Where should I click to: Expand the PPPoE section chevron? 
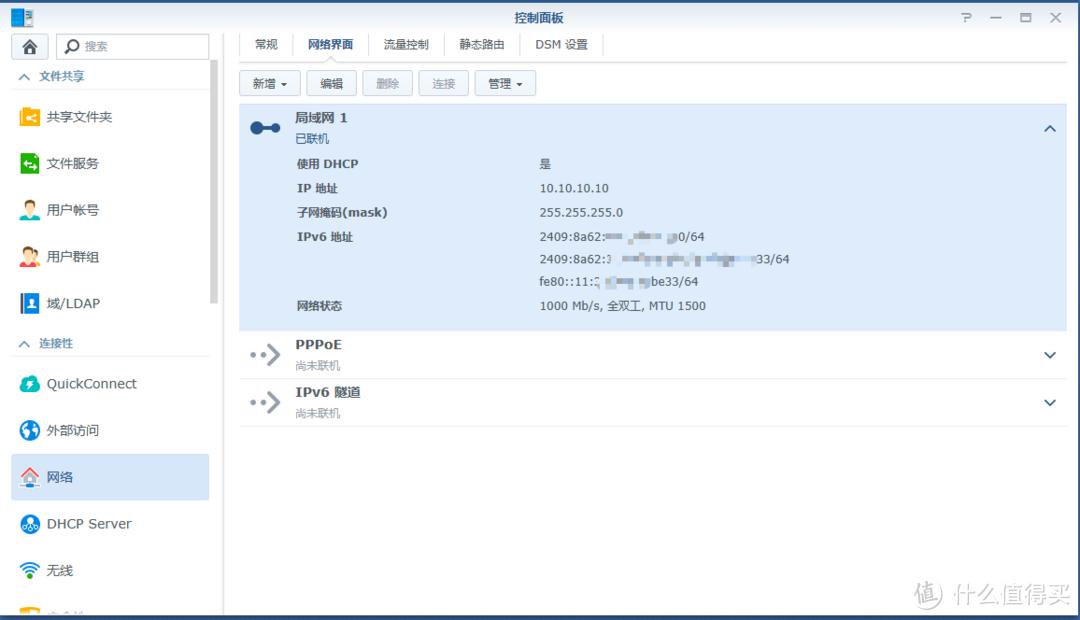(x=1050, y=355)
